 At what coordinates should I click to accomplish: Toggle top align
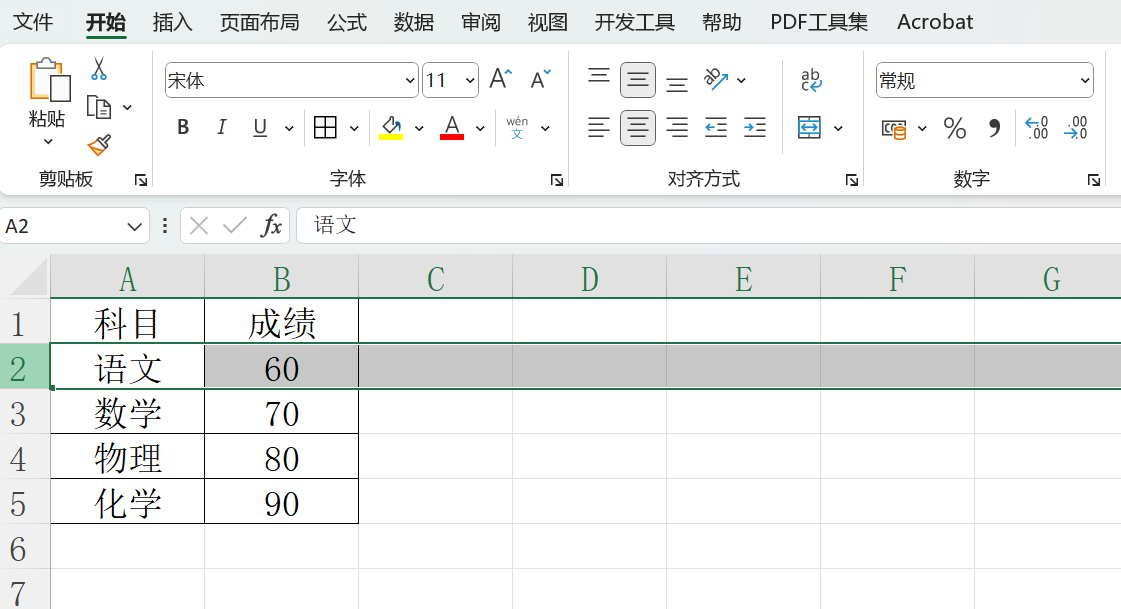[x=599, y=75]
